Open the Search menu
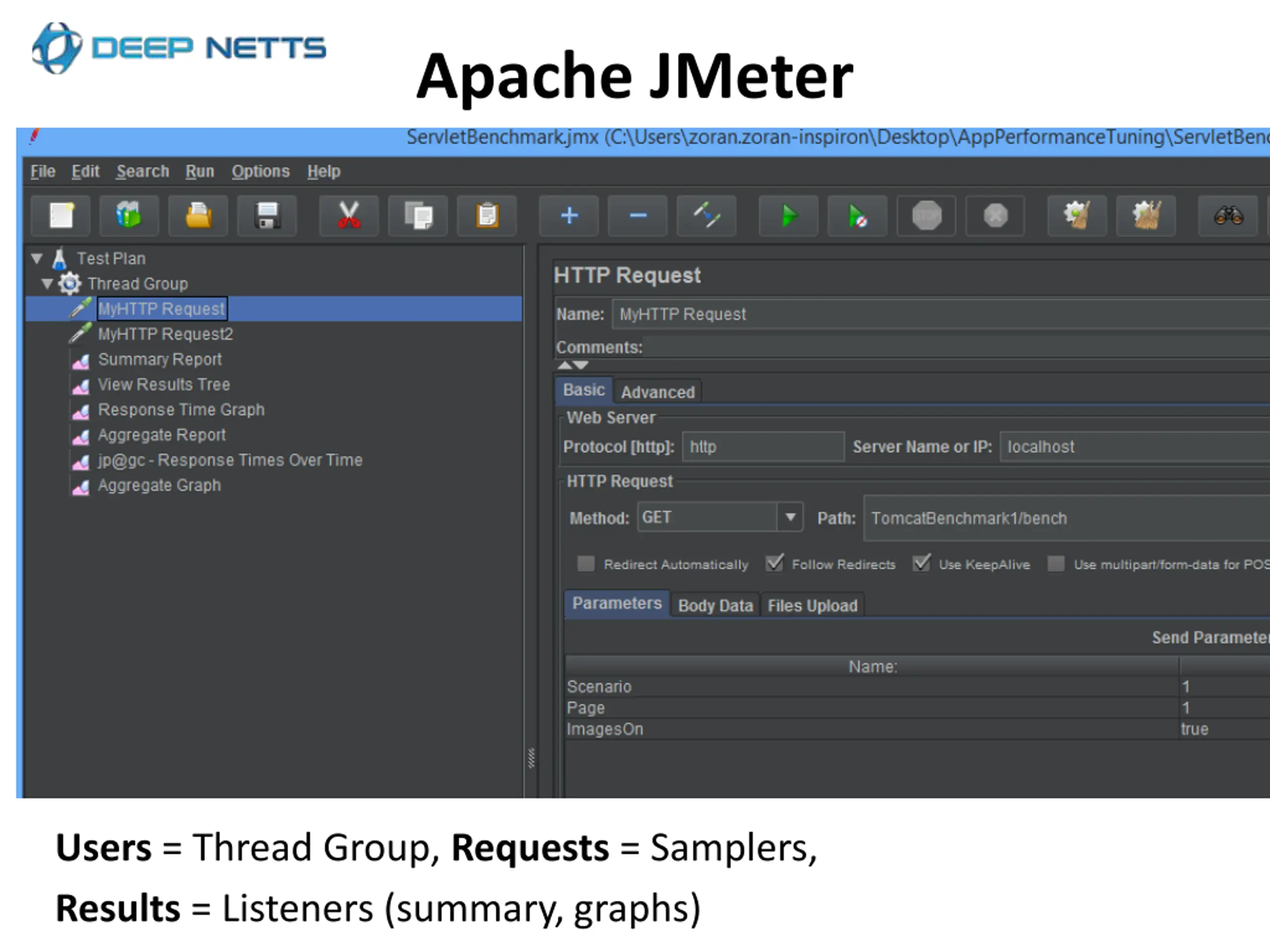This screenshot has width=1270, height=952. tap(143, 171)
